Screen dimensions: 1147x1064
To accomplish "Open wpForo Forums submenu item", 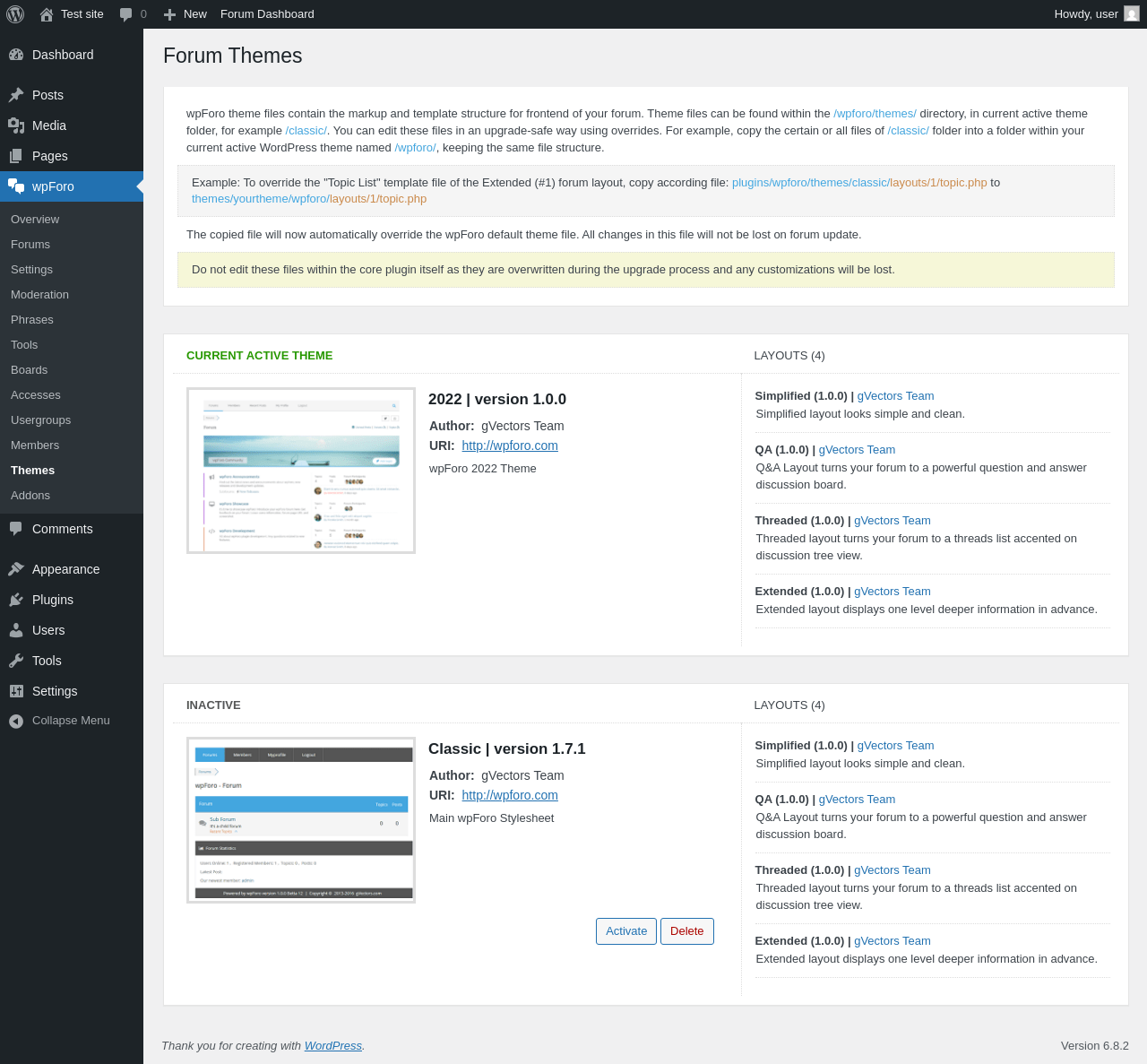I will pyautogui.click(x=30, y=245).
